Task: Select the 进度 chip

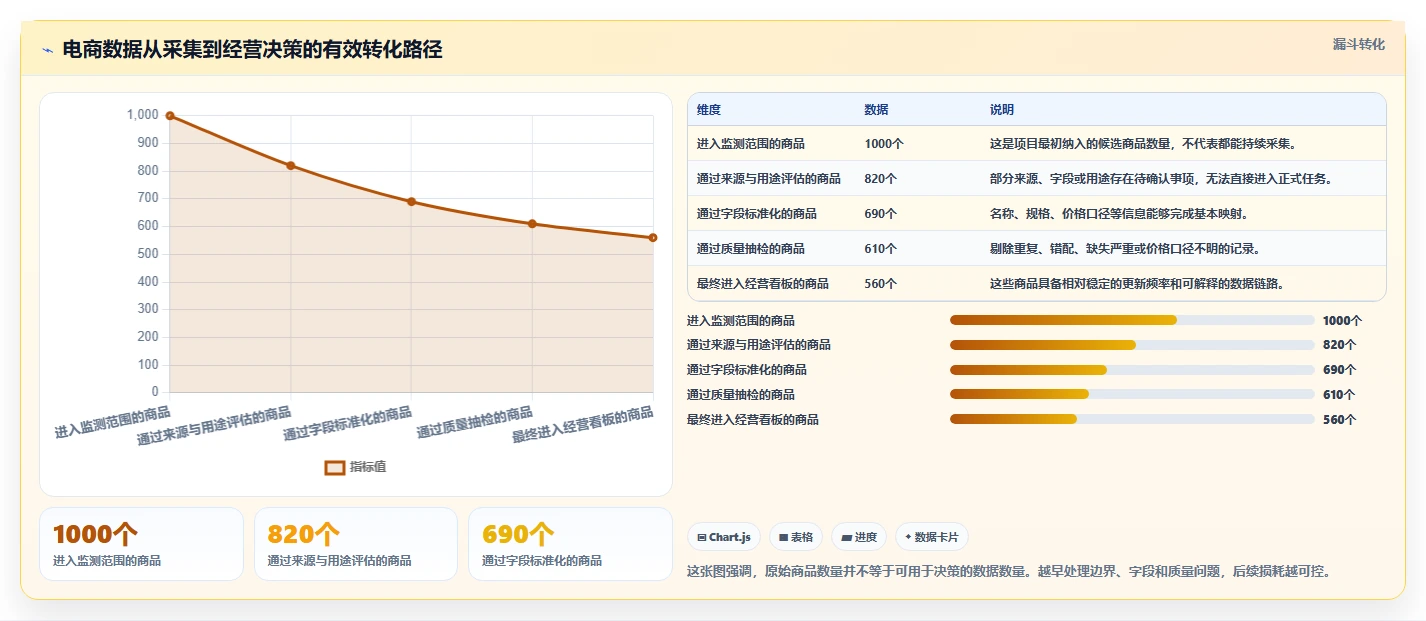Action: click(x=859, y=537)
